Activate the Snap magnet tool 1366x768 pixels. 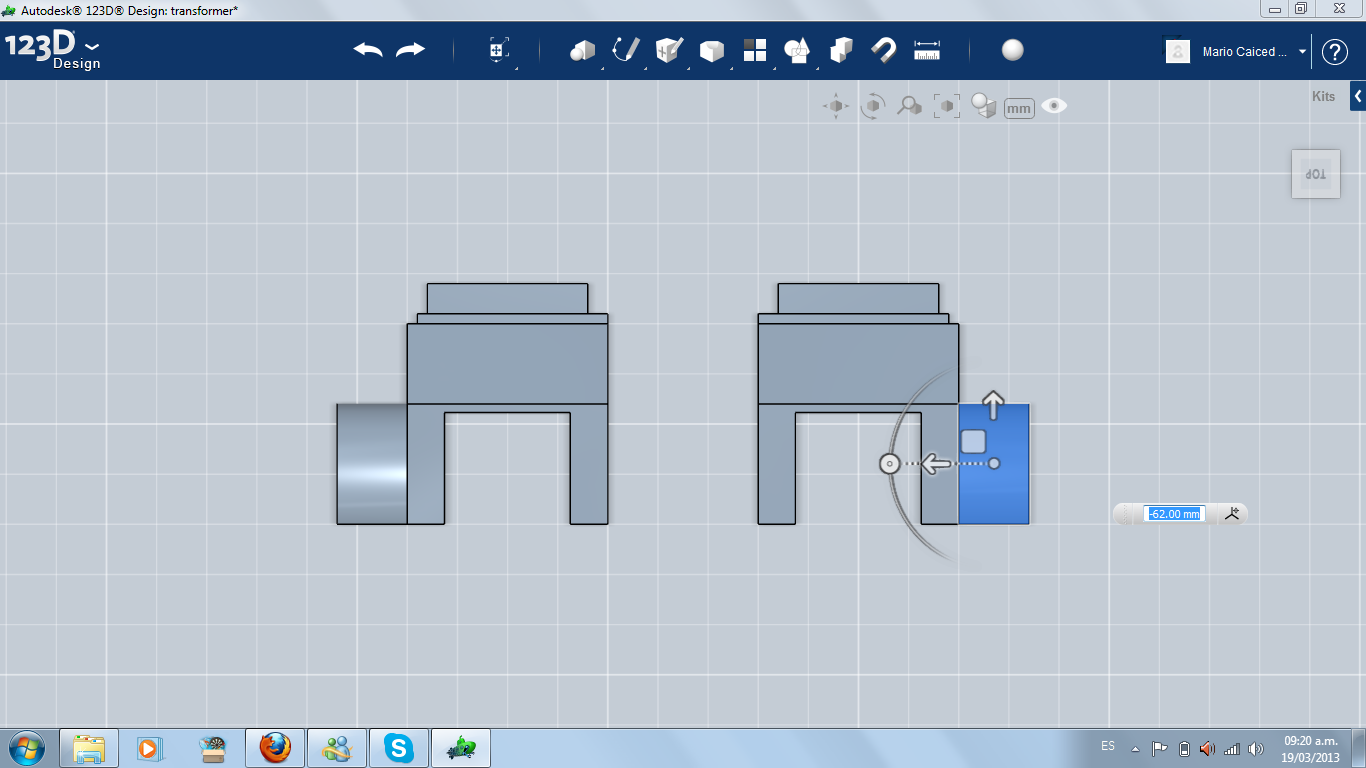[x=883, y=50]
